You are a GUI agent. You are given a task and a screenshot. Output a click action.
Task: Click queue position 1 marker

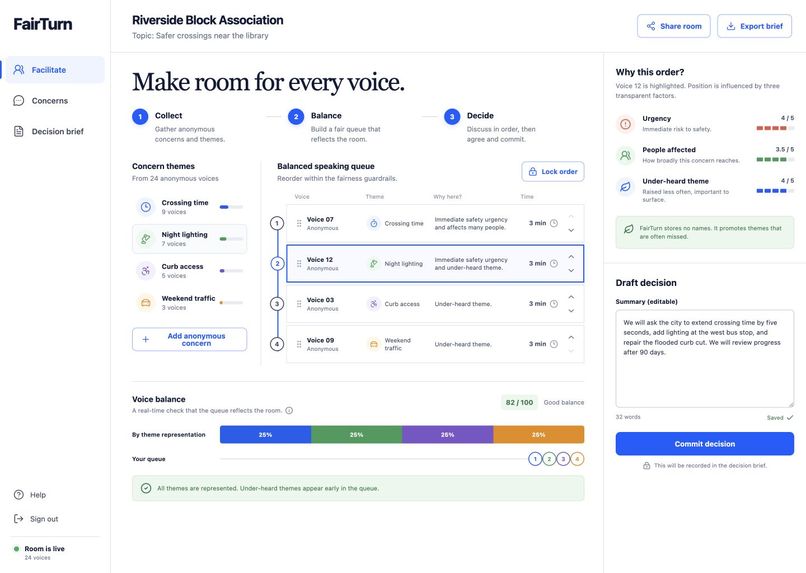pyautogui.click(x=277, y=223)
